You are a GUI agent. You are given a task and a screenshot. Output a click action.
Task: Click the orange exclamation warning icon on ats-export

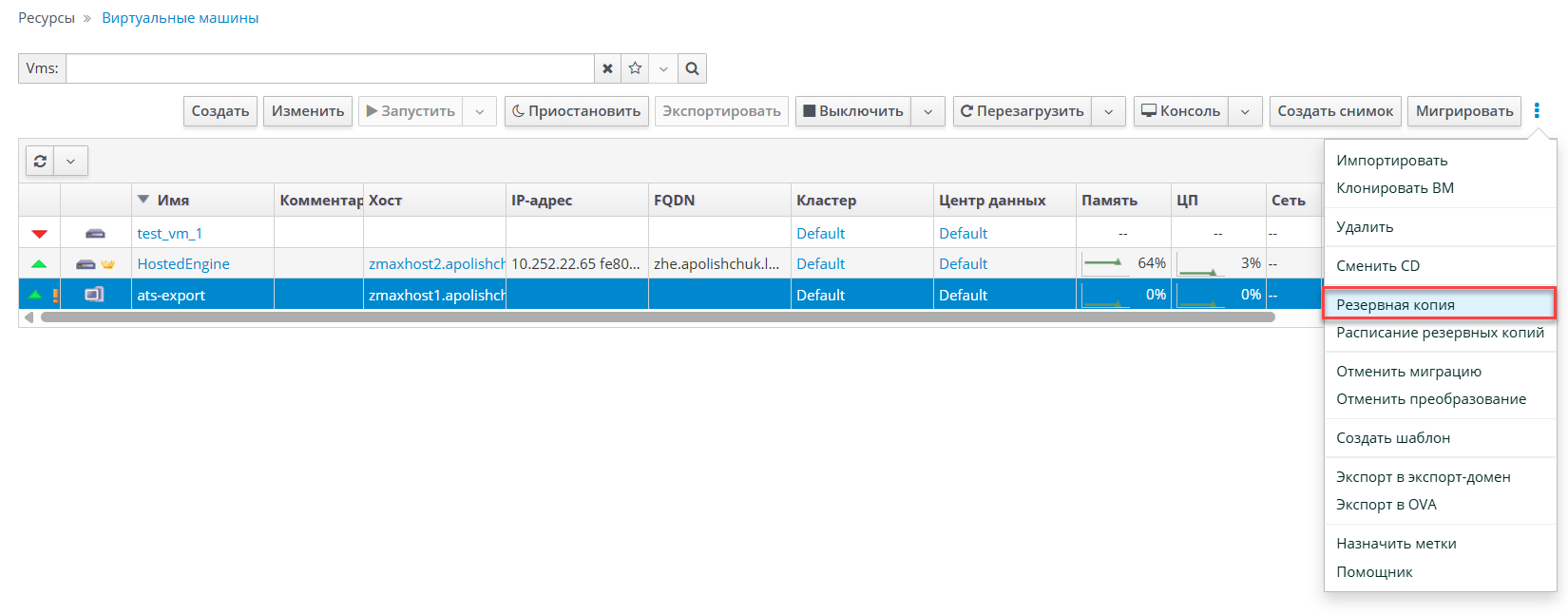(x=55, y=295)
